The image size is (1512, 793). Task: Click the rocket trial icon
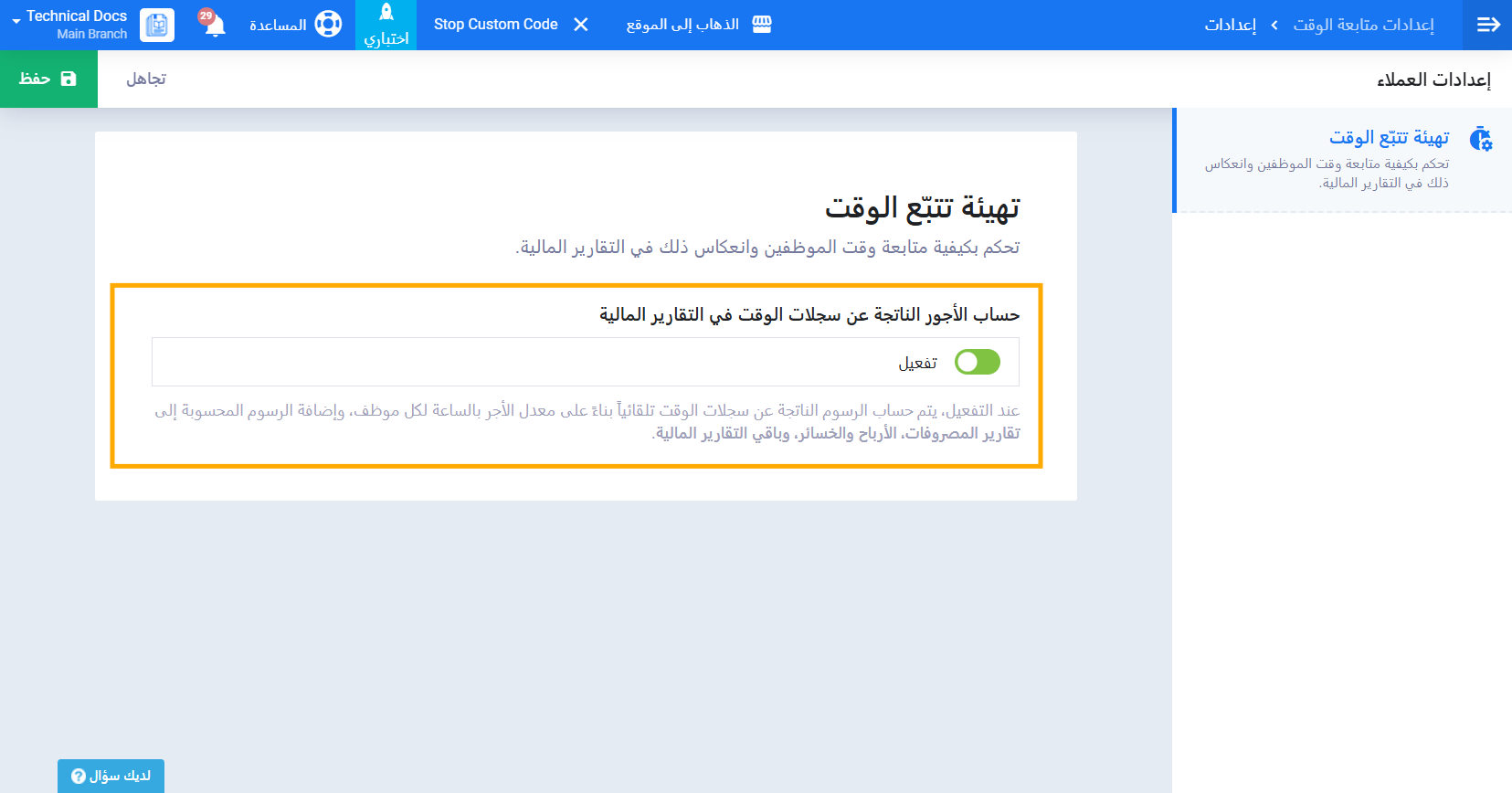click(x=386, y=13)
